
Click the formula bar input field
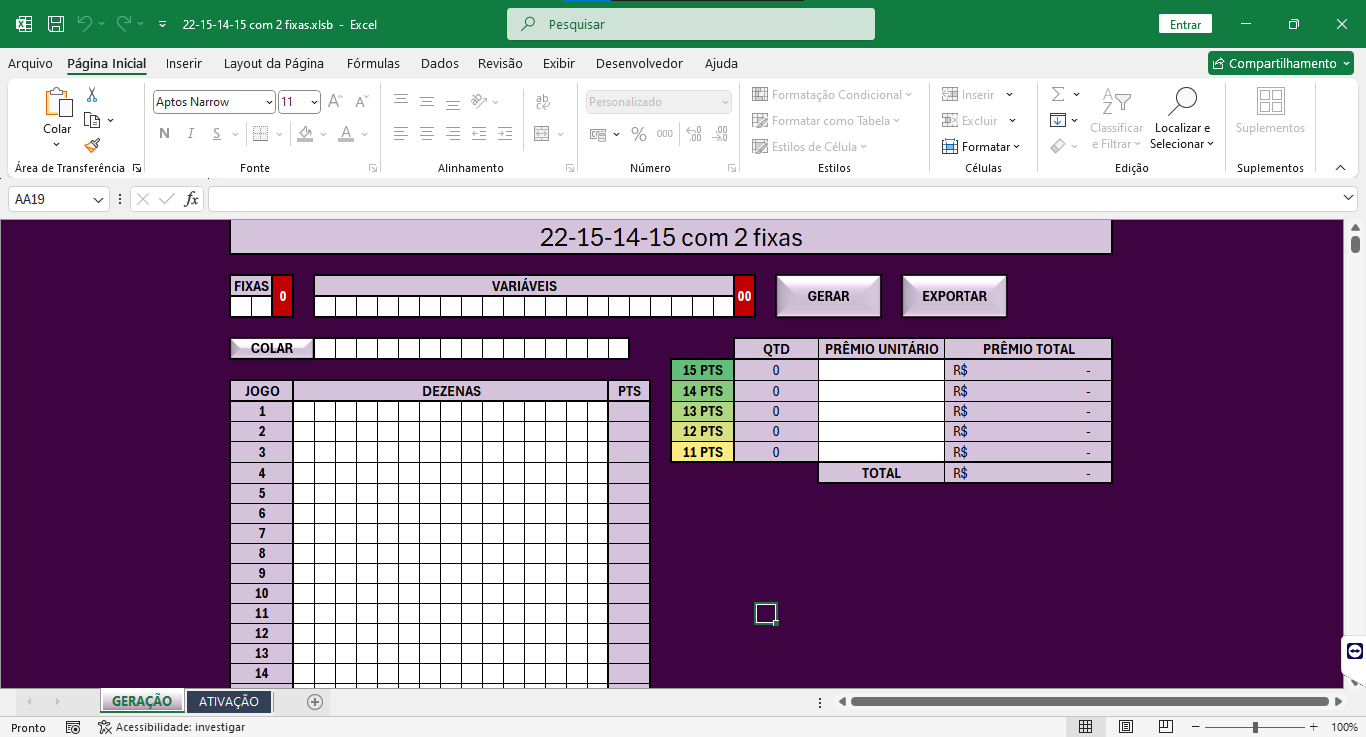tap(774, 199)
